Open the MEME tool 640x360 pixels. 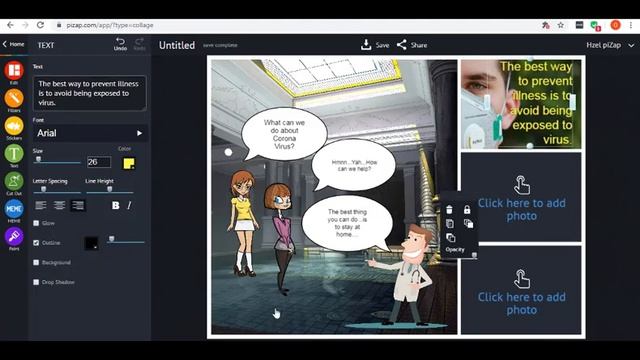[x=14, y=209]
